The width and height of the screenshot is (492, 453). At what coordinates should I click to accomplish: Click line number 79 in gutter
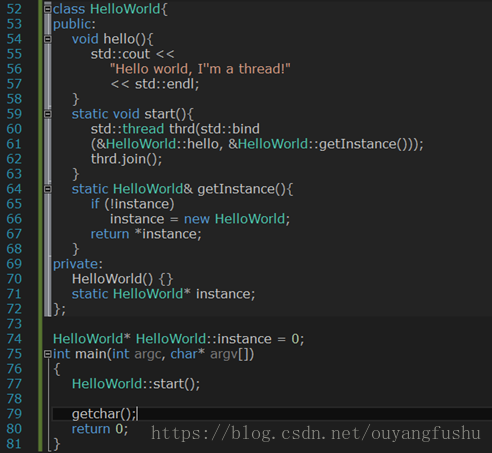pos(14,414)
